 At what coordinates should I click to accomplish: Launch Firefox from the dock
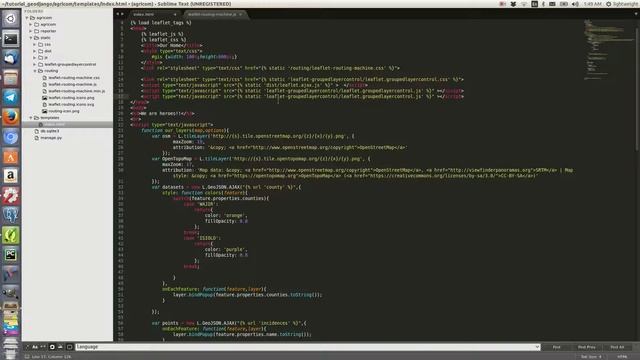11,117
